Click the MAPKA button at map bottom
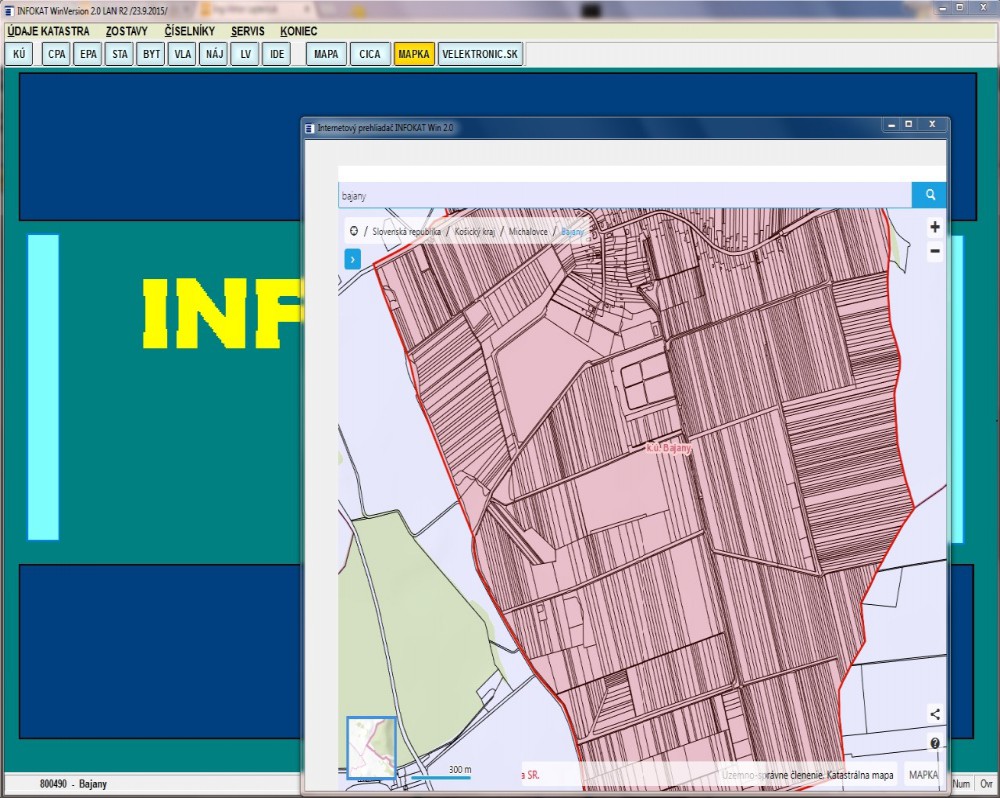 pyautogui.click(x=923, y=775)
